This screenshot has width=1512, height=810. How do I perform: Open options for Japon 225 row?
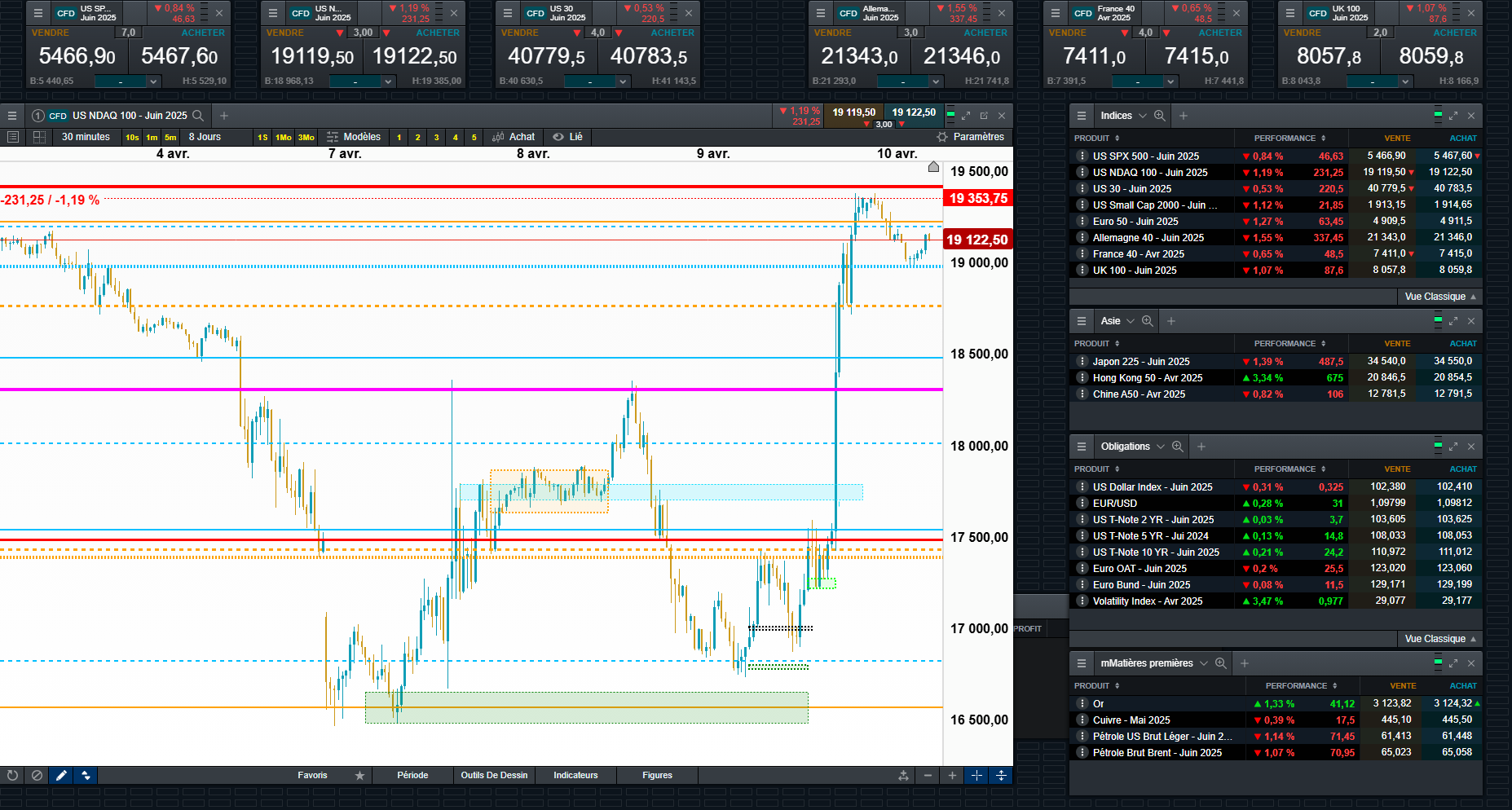(1082, 362)
